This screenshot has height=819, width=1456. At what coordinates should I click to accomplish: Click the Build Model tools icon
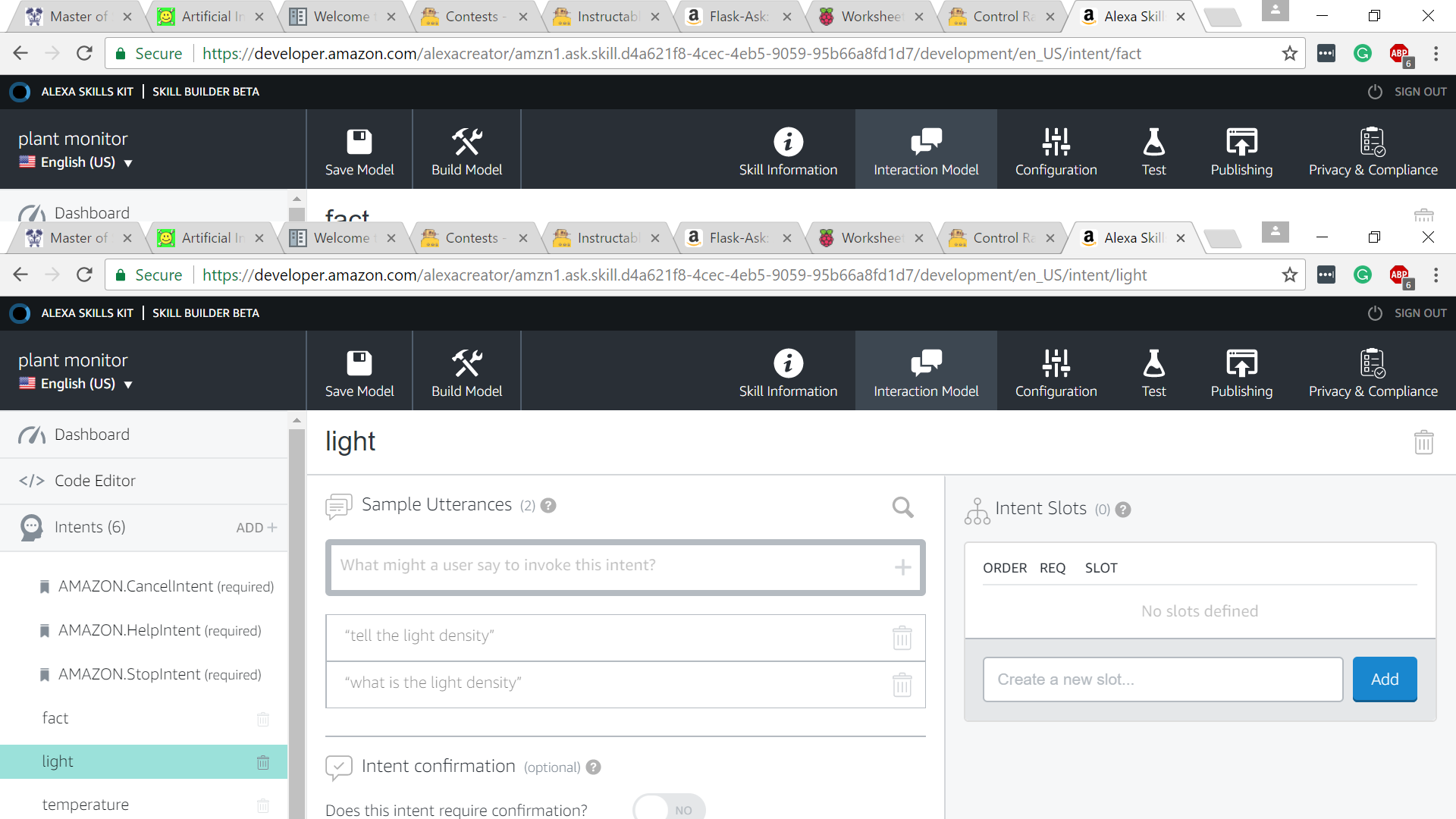466,363
